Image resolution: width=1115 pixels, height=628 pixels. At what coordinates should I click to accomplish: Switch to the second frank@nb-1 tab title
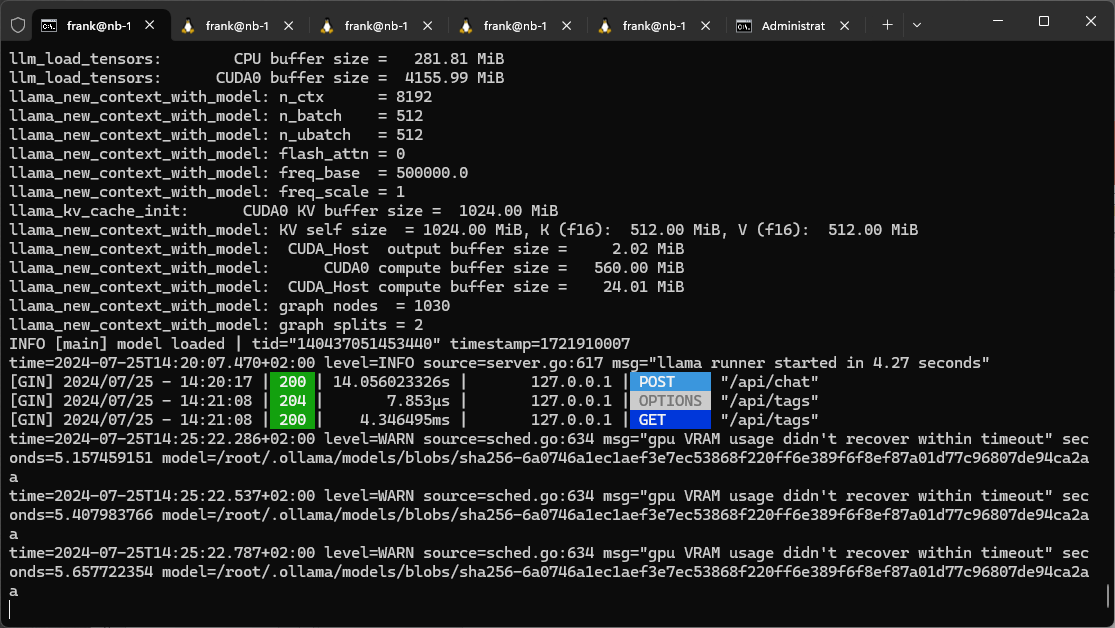pyautogui.click(x=236, y=26)
